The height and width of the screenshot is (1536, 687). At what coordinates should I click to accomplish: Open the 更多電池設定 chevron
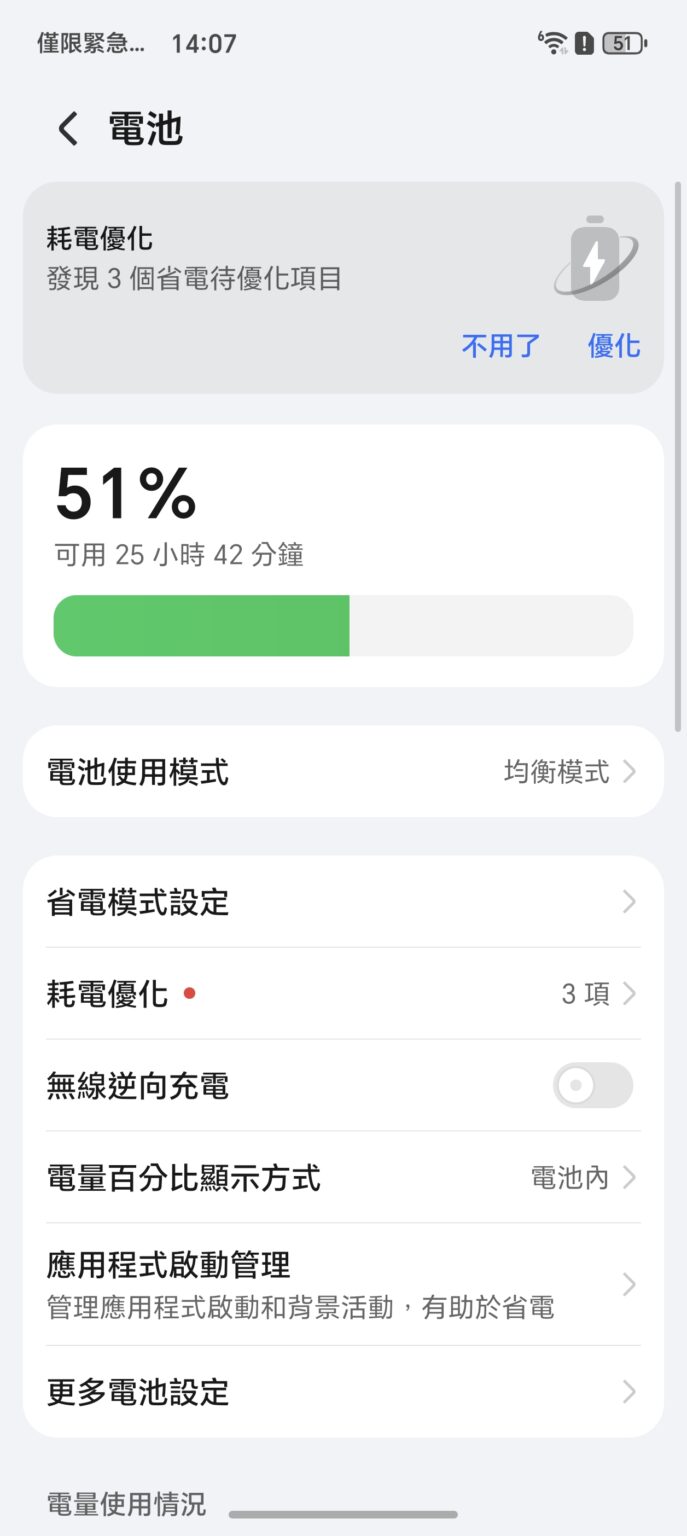coord(629,1392)
